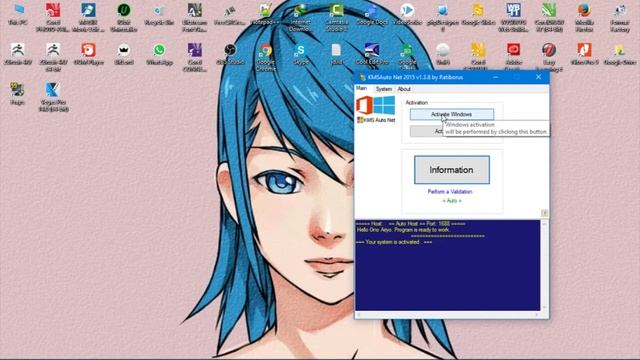Open GOM Player desktop icon
The image size is (640, 360).
point(88,54)
